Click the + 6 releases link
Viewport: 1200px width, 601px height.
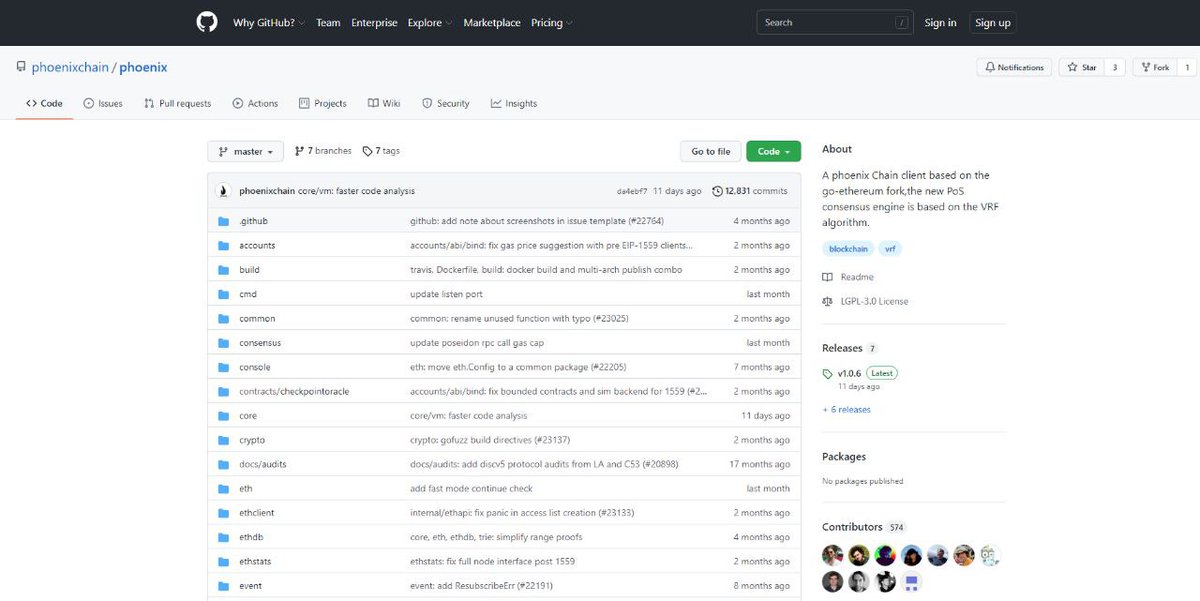pyautogui.click(x=846, y=409)
